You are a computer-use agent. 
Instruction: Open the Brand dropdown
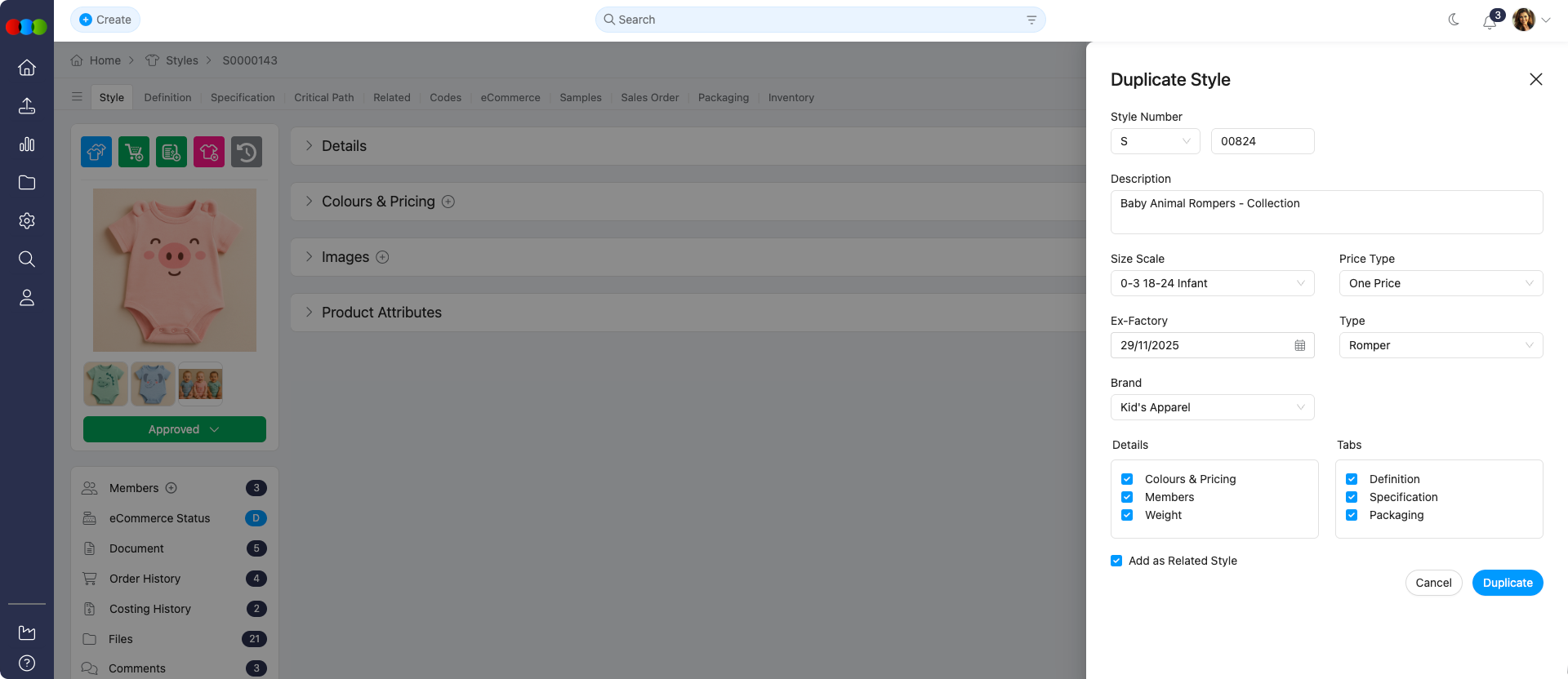[1212, 407]
